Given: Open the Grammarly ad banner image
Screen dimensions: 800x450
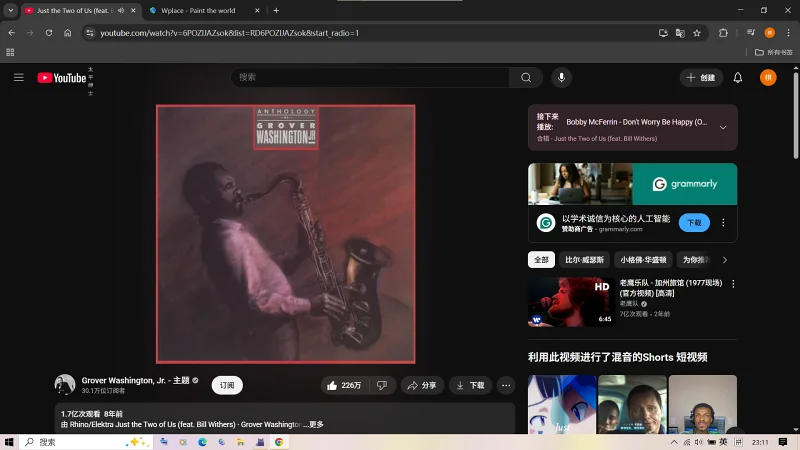Looking at the screenshot, I should 633,184.
